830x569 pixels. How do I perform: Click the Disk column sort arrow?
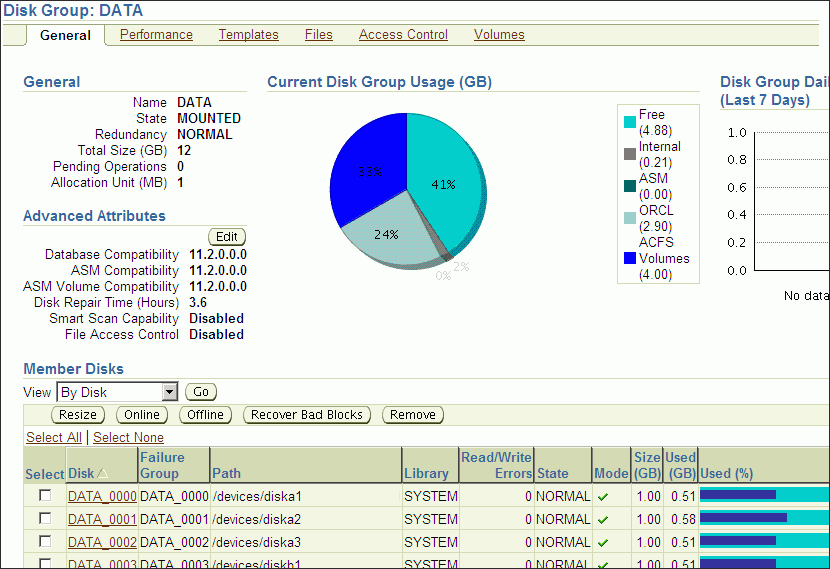103,474
